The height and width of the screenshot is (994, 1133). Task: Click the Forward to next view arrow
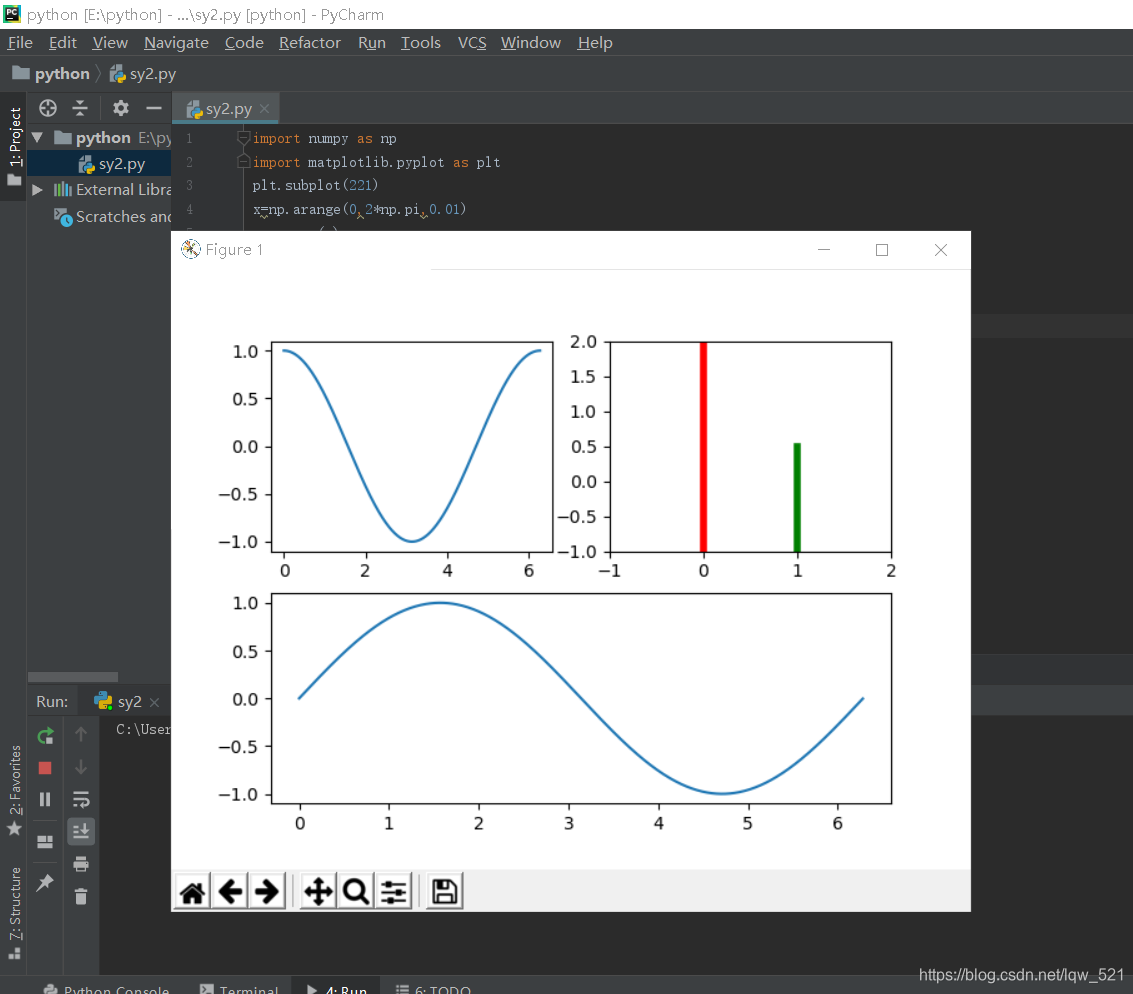pyautogui.click(x=267, y=892)
